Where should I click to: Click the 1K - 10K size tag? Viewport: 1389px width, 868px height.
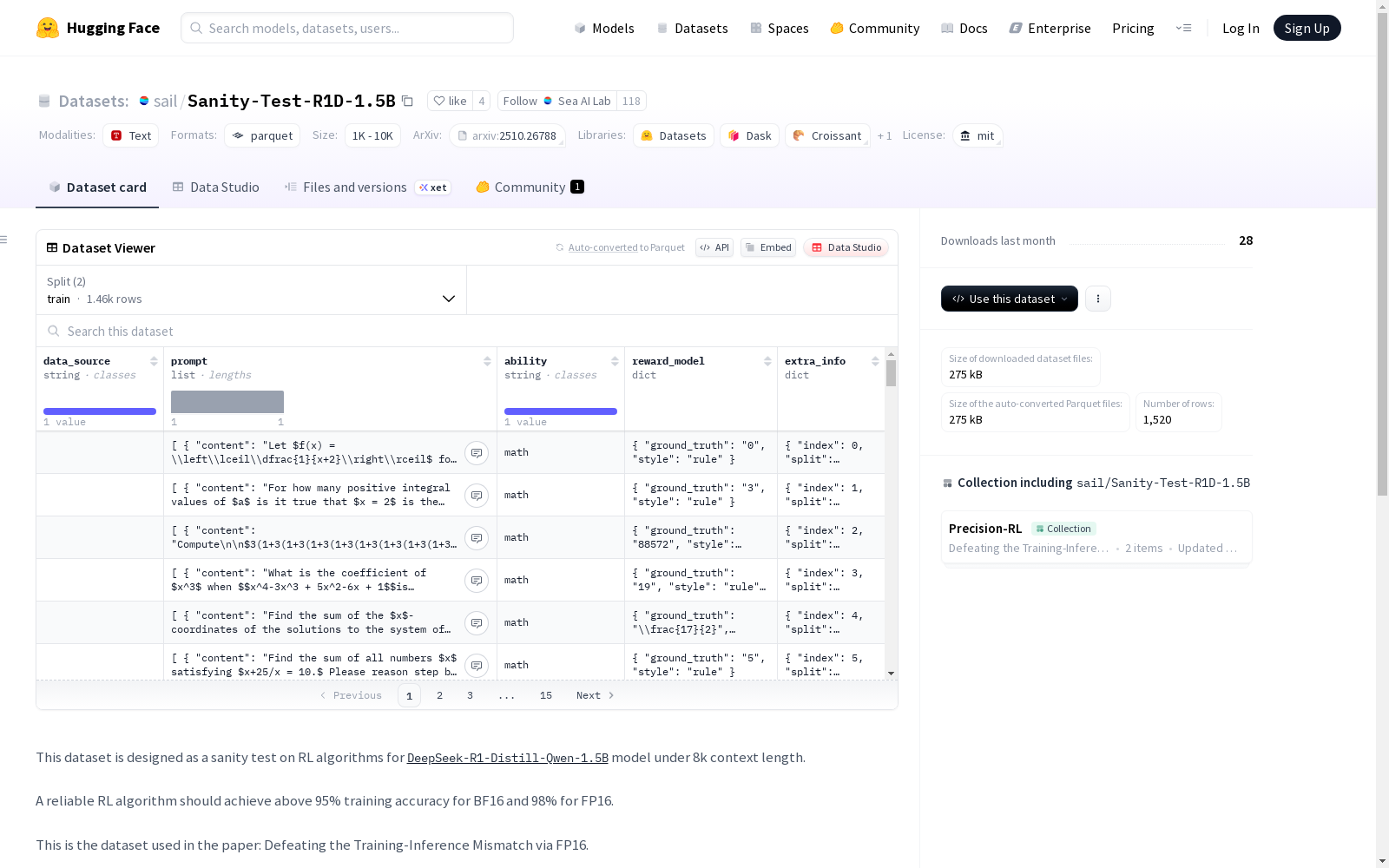[x=372, y=135]
